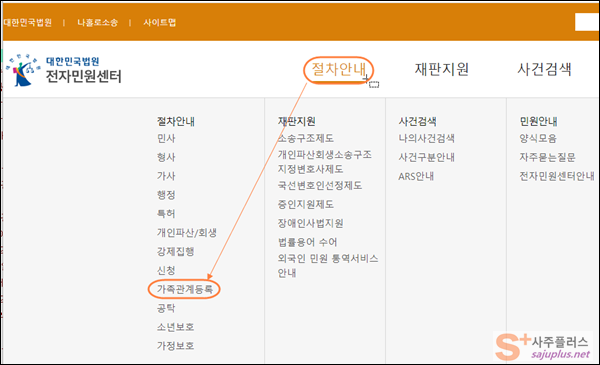
Task: Select the 사건검색 main menu tab
Action: coord(544,69)
